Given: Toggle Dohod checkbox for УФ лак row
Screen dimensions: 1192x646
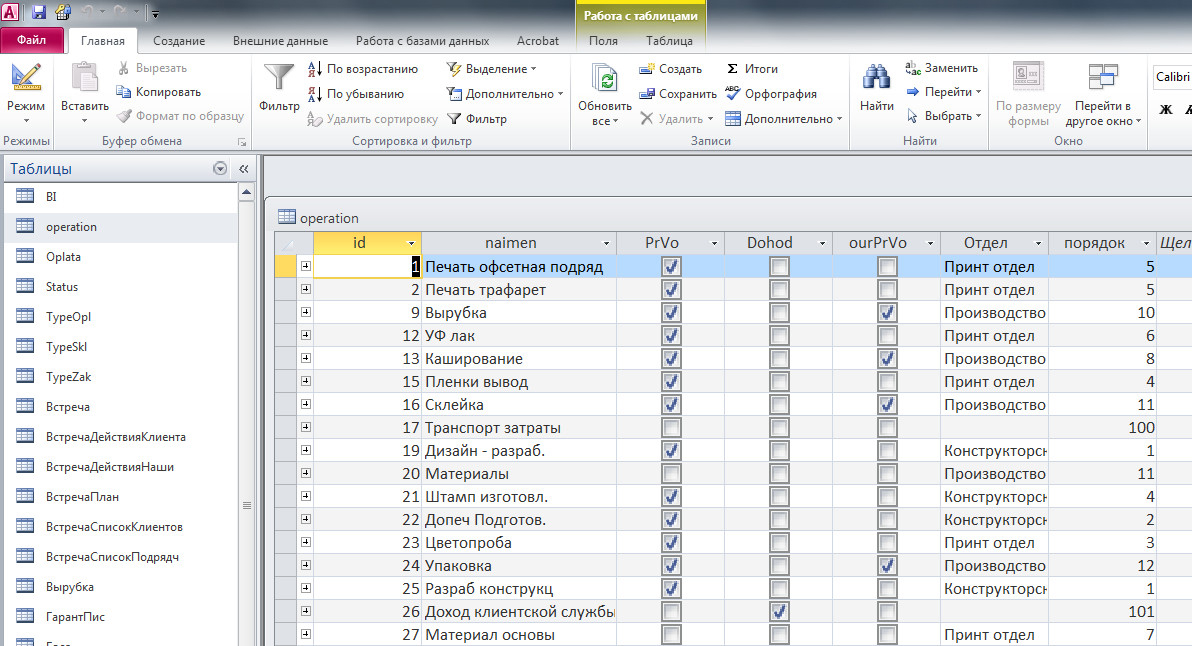Looking at the screenshot, I should [x=778, y=336].
